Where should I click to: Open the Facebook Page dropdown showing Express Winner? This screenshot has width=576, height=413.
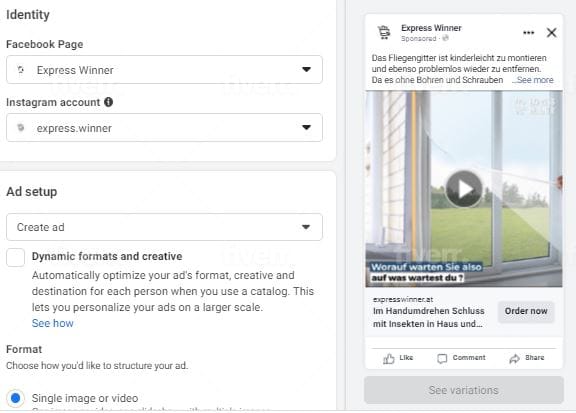point(164,69)
